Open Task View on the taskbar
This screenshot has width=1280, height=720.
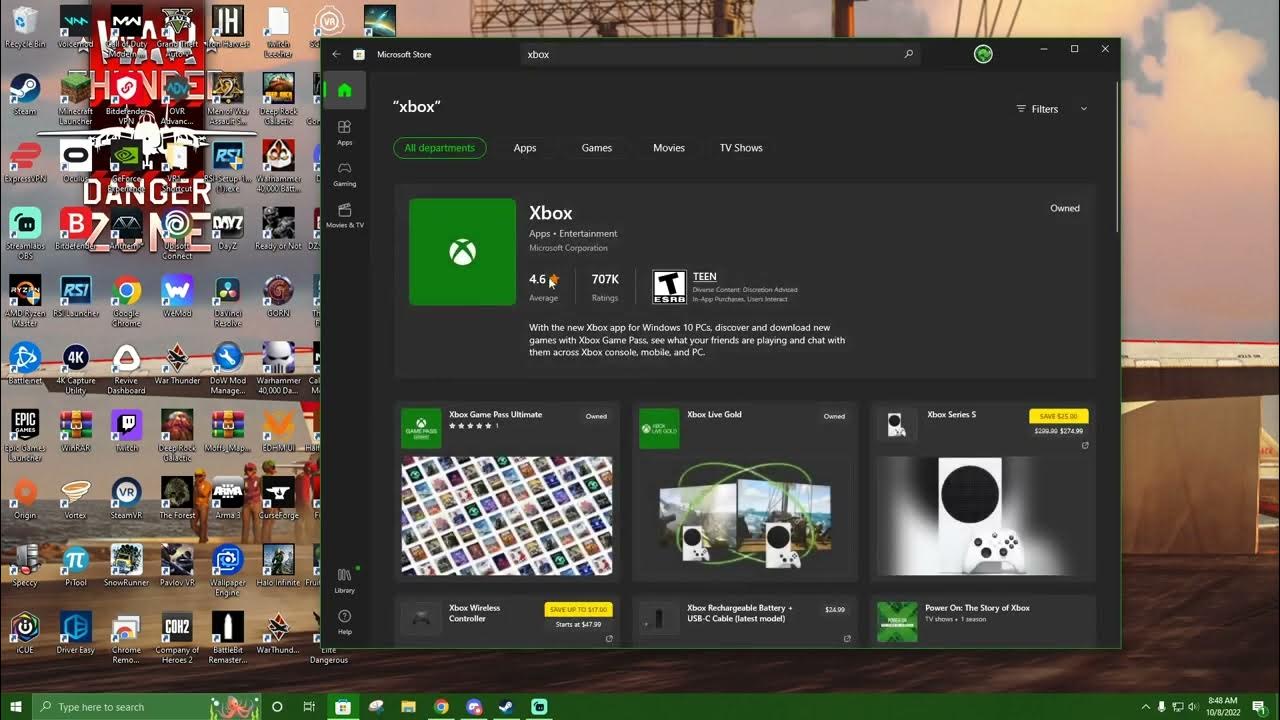(x=309, y=707)
